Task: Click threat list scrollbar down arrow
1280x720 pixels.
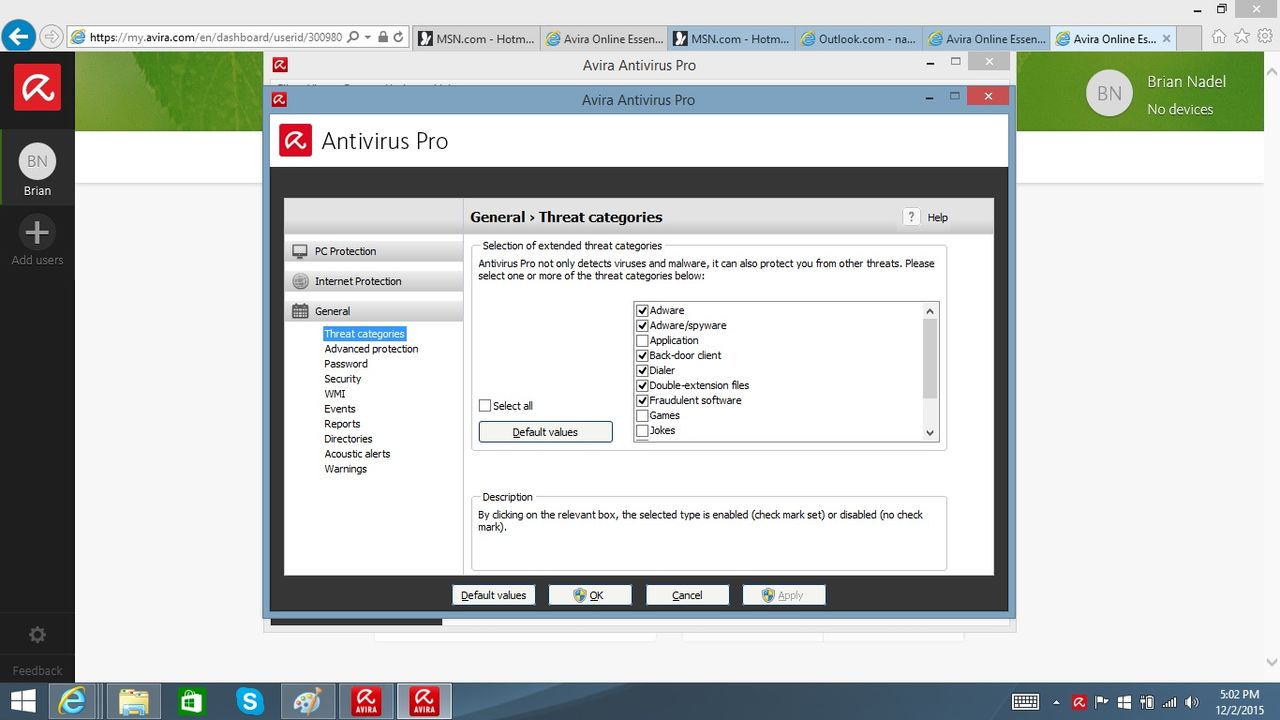Action: click(930, 433)
